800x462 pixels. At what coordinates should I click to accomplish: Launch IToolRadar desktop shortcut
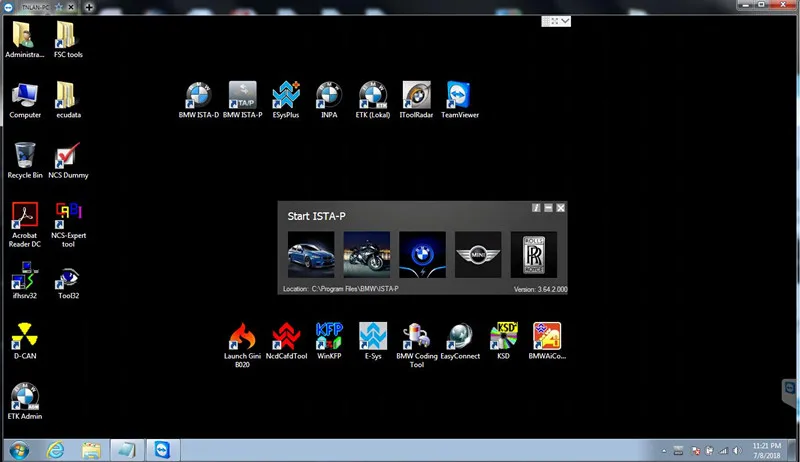pos(416,100)
